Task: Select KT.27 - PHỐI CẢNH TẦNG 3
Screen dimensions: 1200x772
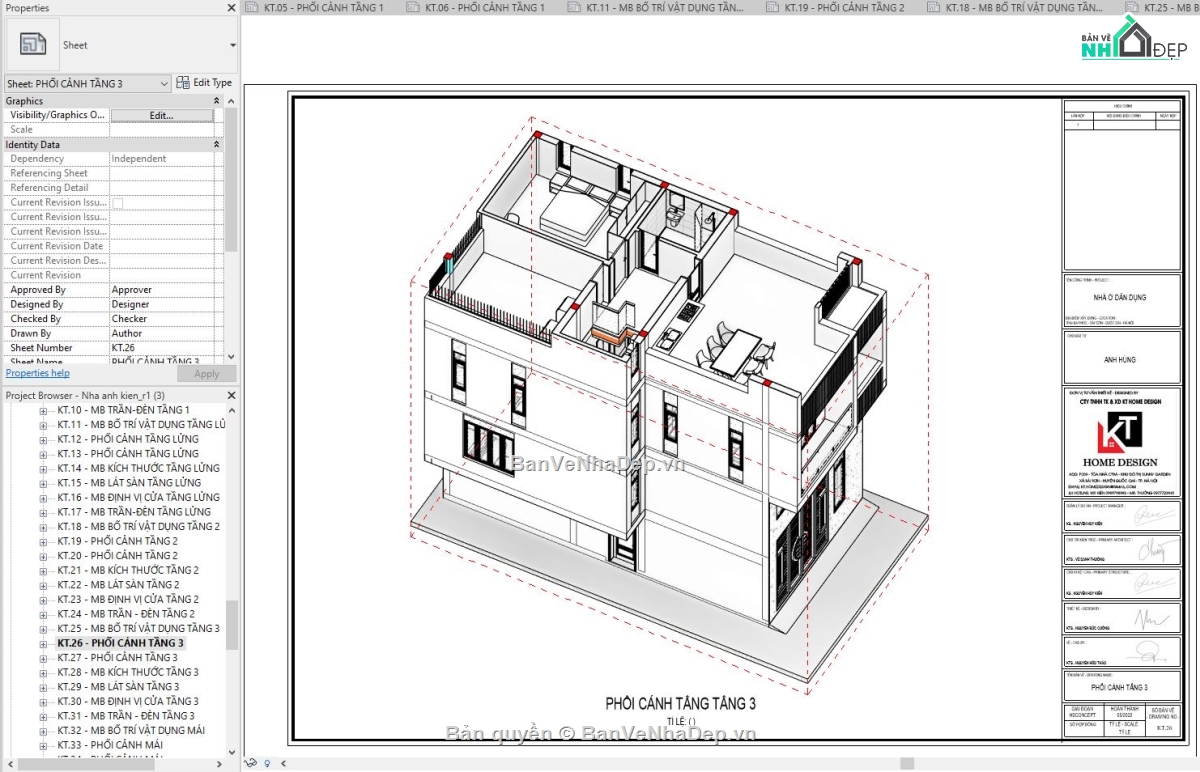Action: tap(117, 657)
